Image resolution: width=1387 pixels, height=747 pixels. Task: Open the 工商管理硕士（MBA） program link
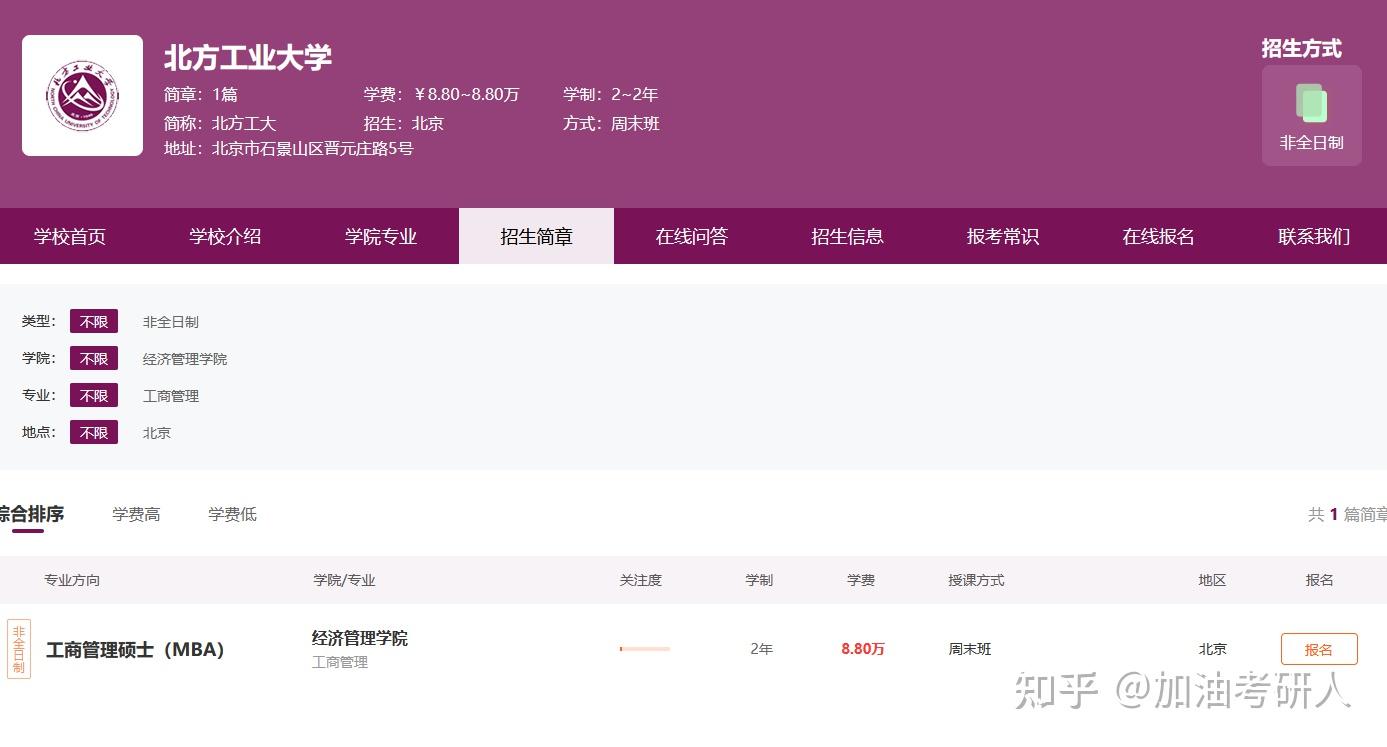(135, 650)
